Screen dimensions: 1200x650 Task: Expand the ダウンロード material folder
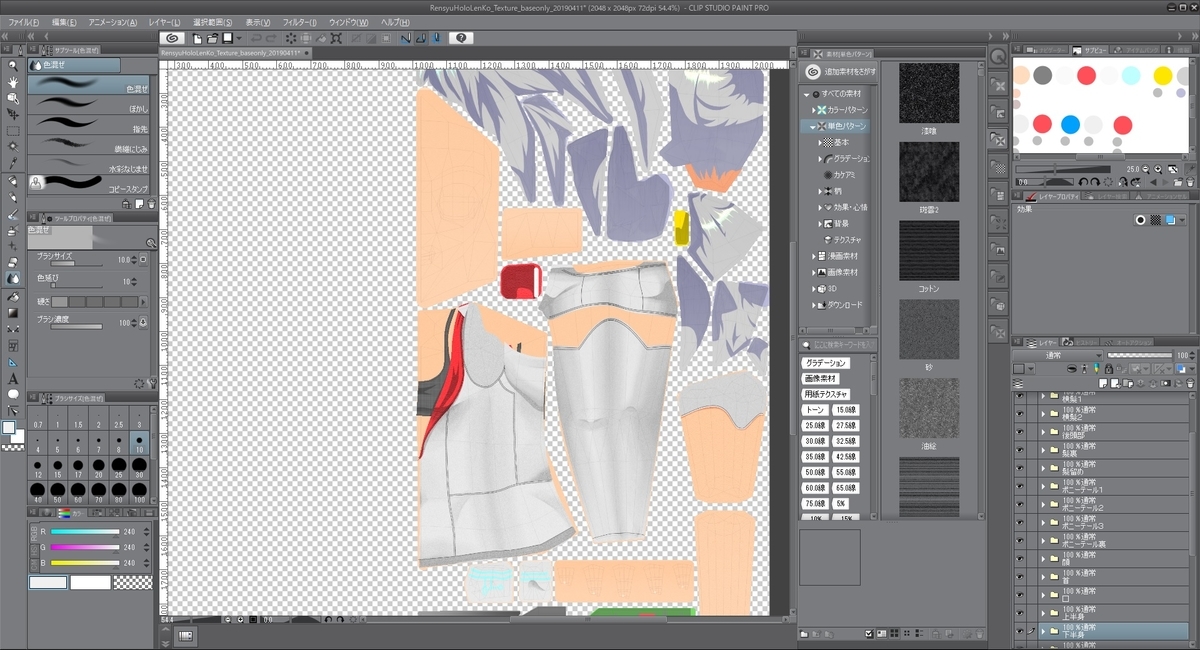812,305
